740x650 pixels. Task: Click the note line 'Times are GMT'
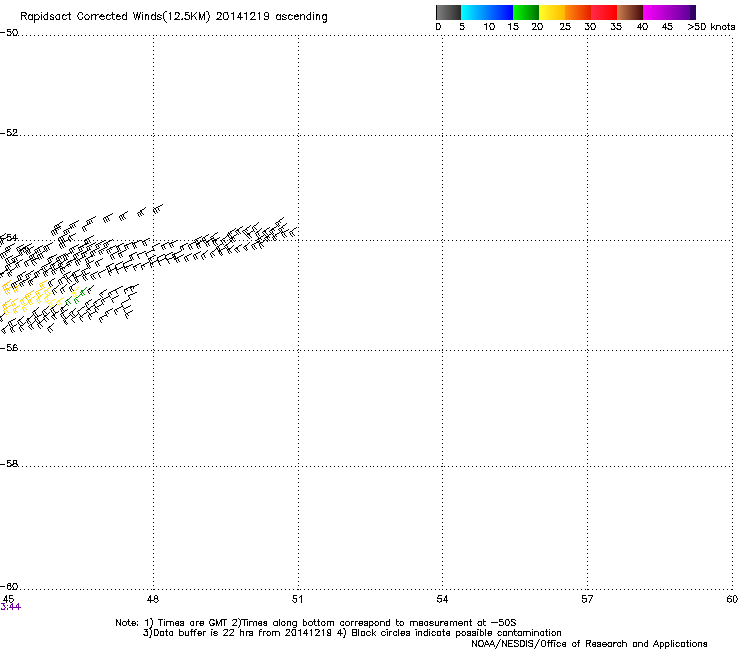(193, 623)
